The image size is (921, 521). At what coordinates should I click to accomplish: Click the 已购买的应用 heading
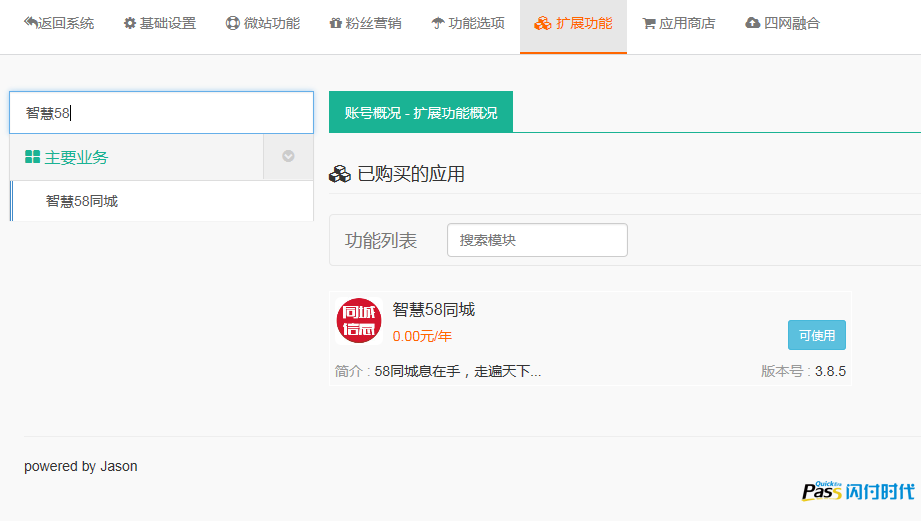tap(411, 174)
